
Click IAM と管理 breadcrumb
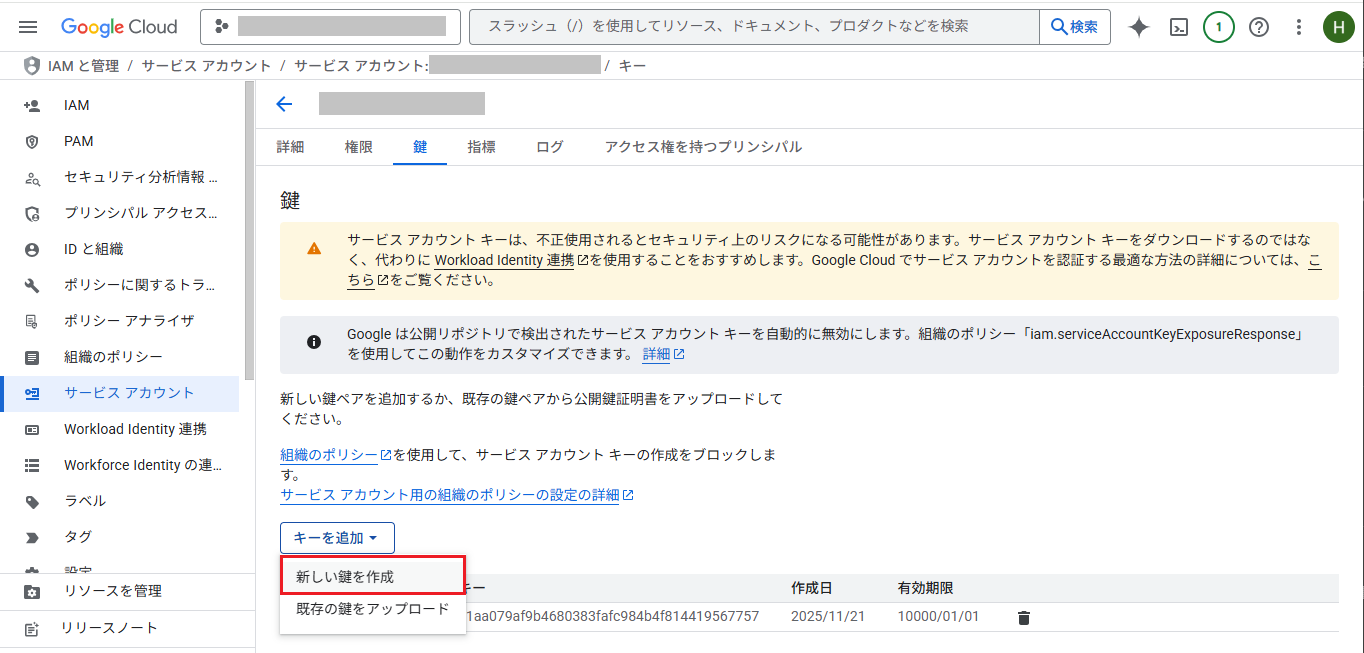[83, 65]
